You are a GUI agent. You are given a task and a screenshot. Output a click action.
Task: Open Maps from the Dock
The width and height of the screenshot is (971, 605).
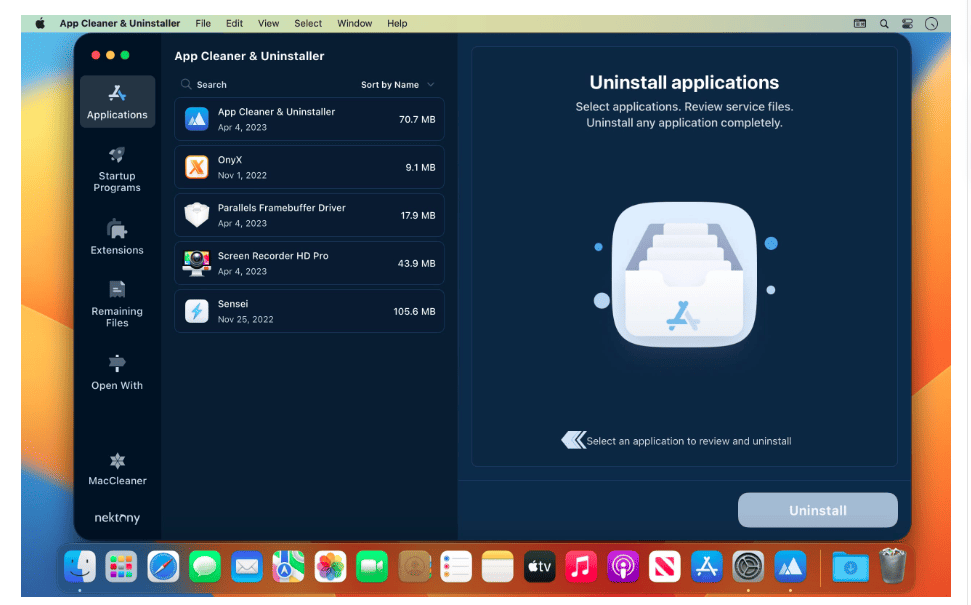point(289,566)
